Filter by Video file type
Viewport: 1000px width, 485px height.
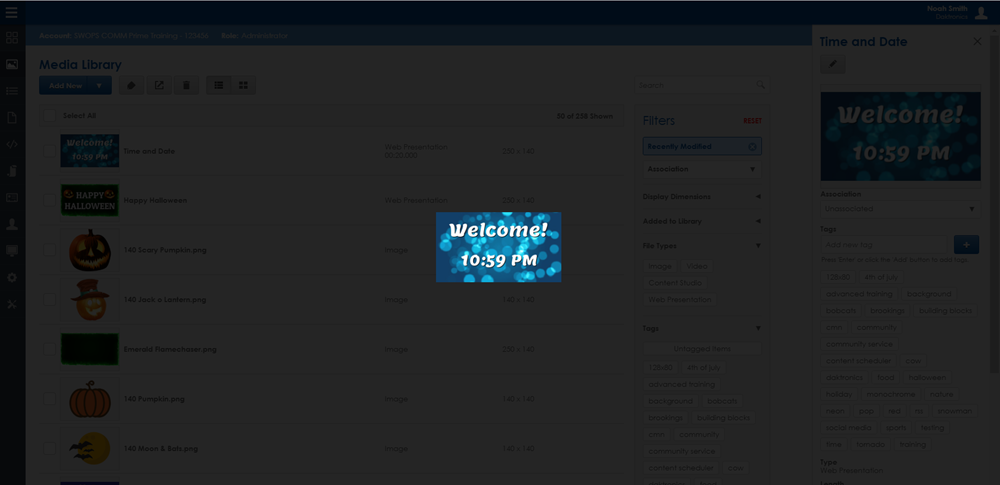(x=696, y=266)
